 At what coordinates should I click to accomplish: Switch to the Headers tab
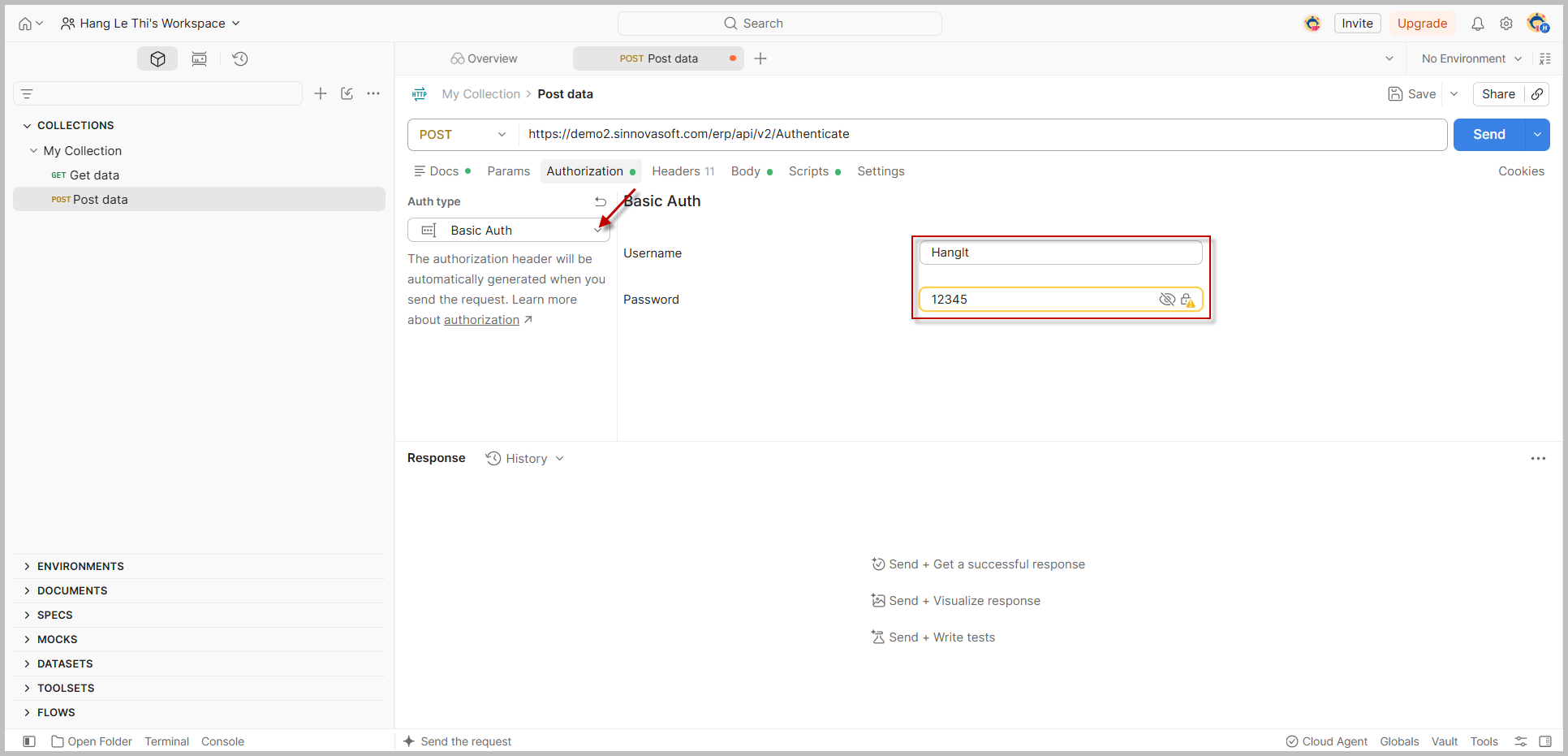683,171
